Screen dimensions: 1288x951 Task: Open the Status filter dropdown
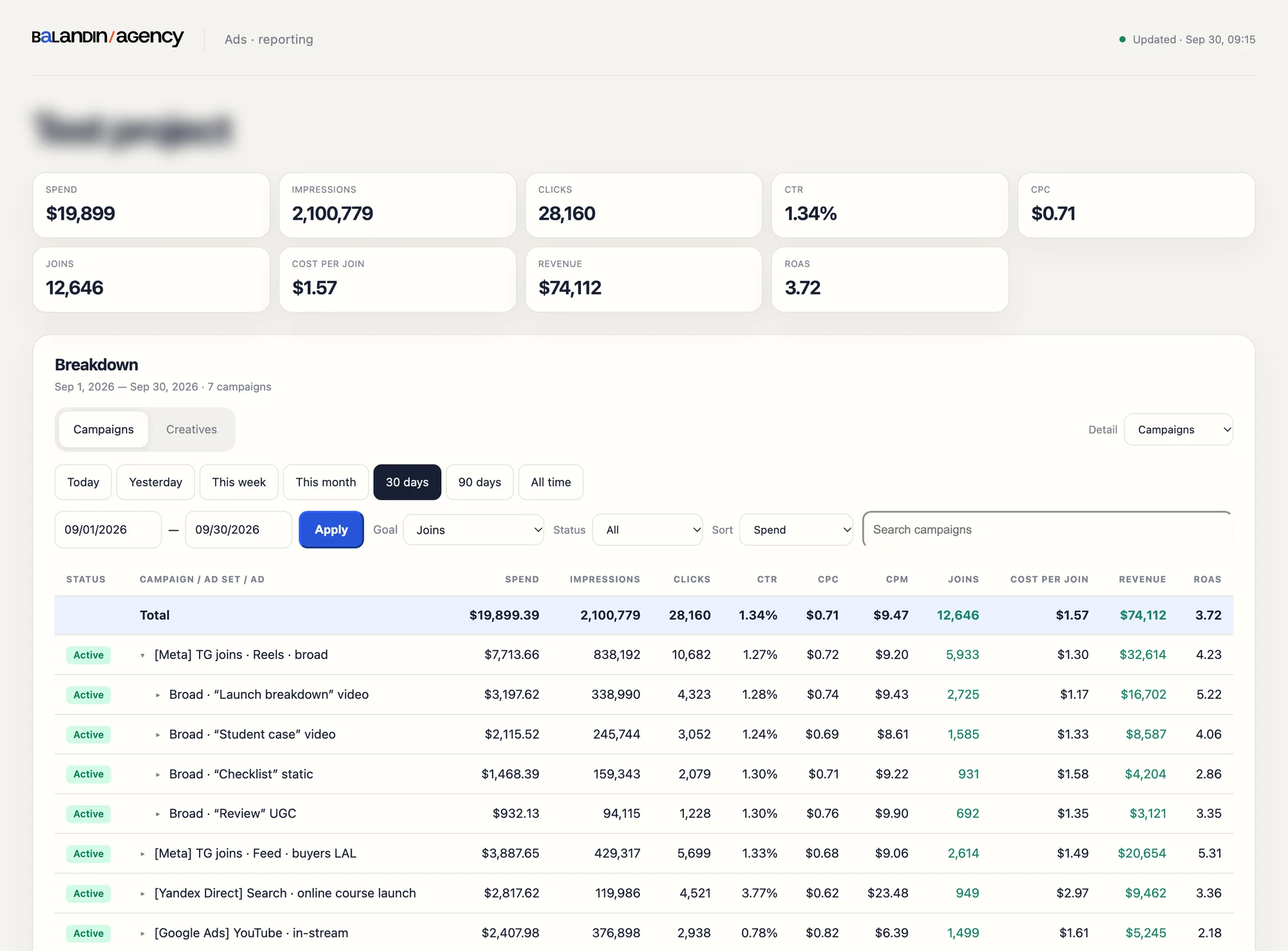click(x=647, y=530)
